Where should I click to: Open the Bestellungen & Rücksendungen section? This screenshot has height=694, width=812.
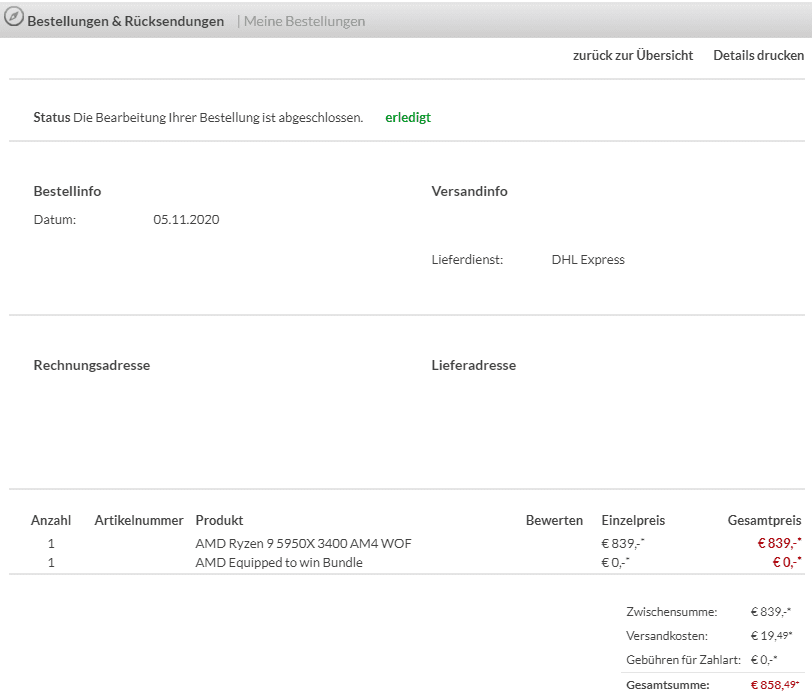tap(126, 21)
